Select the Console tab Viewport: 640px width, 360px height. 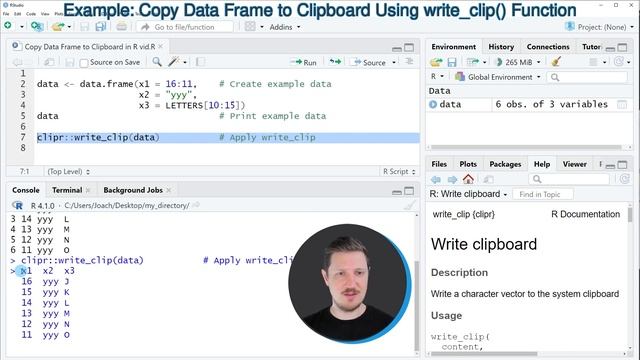click(x=26, y=190)
